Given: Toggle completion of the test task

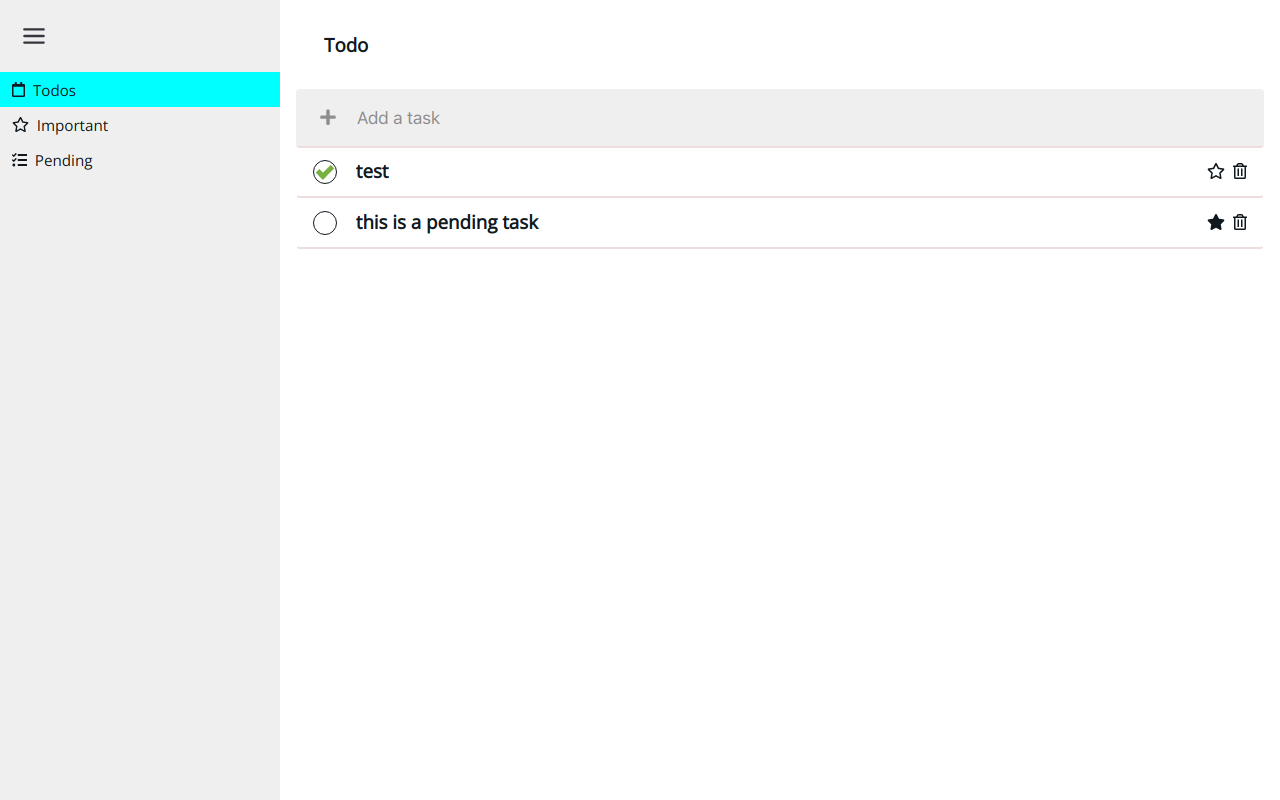Looking at the screenshot, I should click(325, 171).
